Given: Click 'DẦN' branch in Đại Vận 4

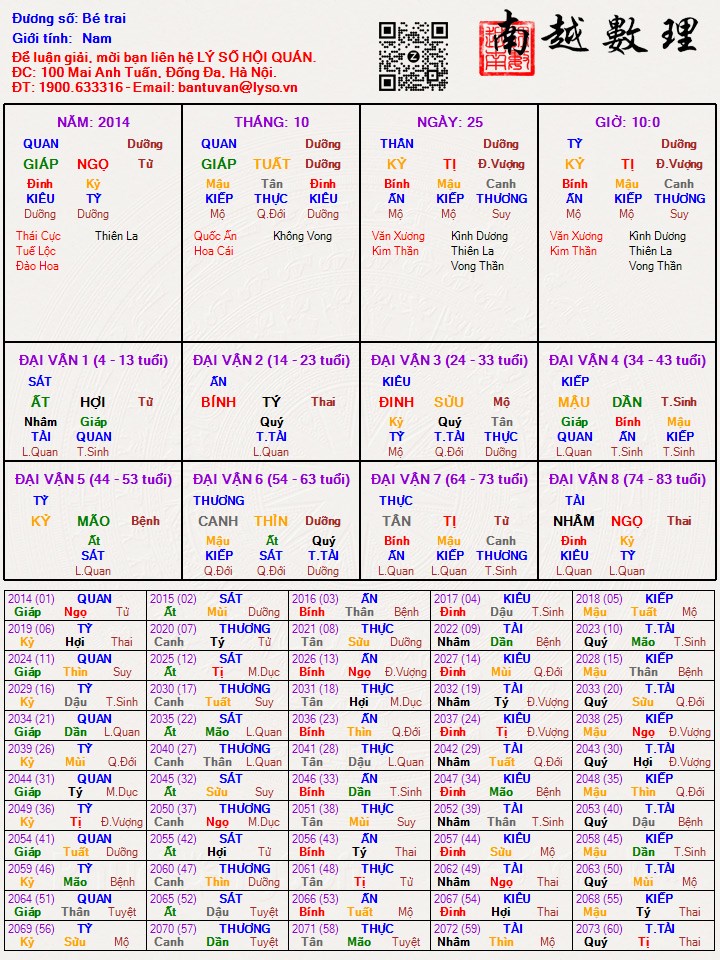Looking at the screenshot, I should (628, 402).
